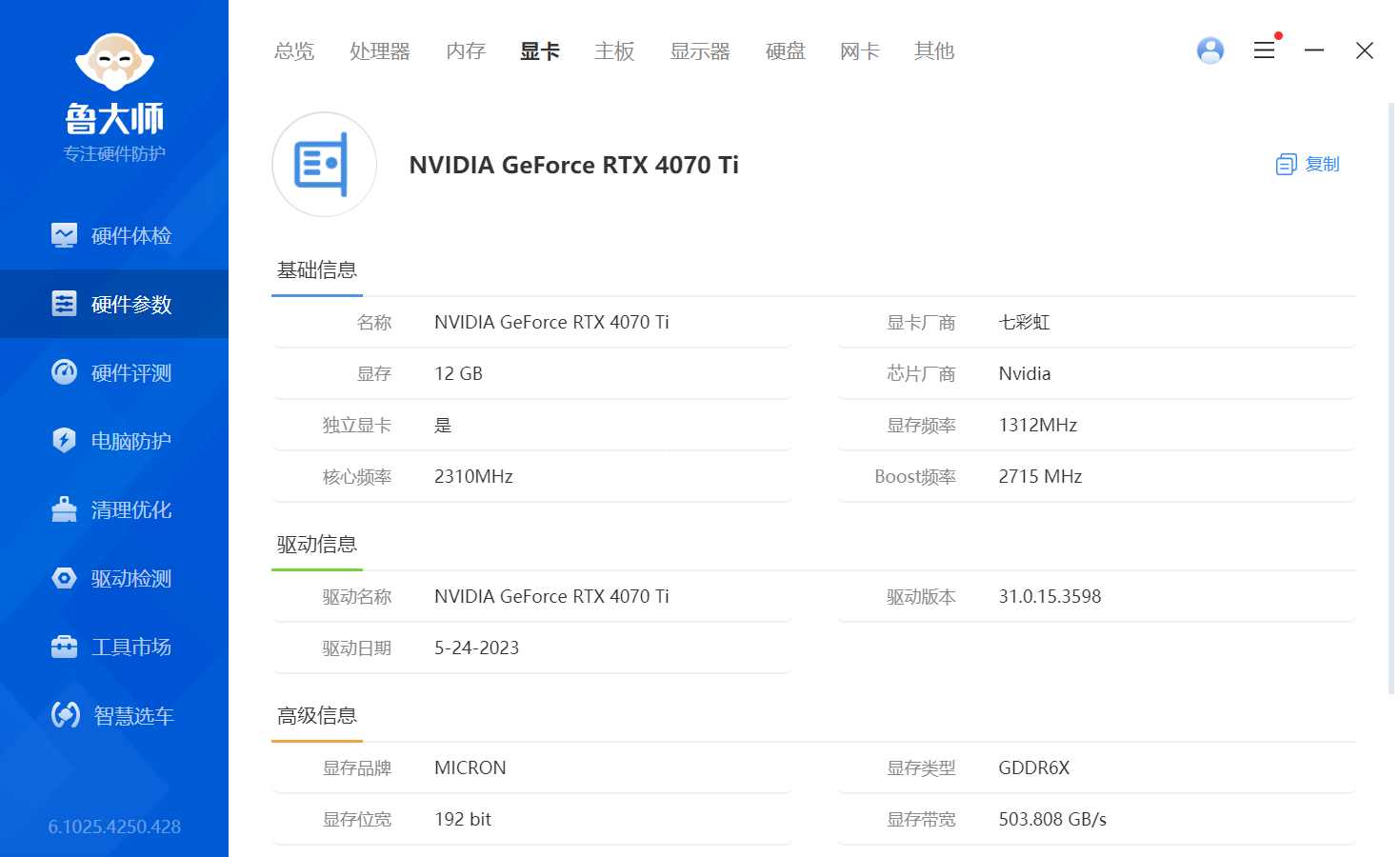1400x857 pixels.
Task: Switch to the 其他 tab
Action: 934,51
